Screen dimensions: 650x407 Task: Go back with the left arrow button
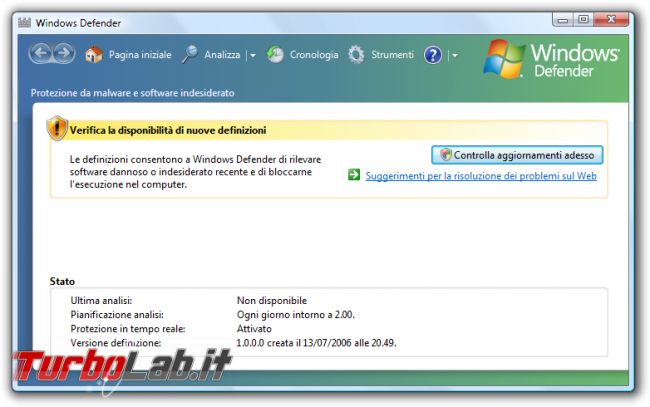[x=41, y=53]
